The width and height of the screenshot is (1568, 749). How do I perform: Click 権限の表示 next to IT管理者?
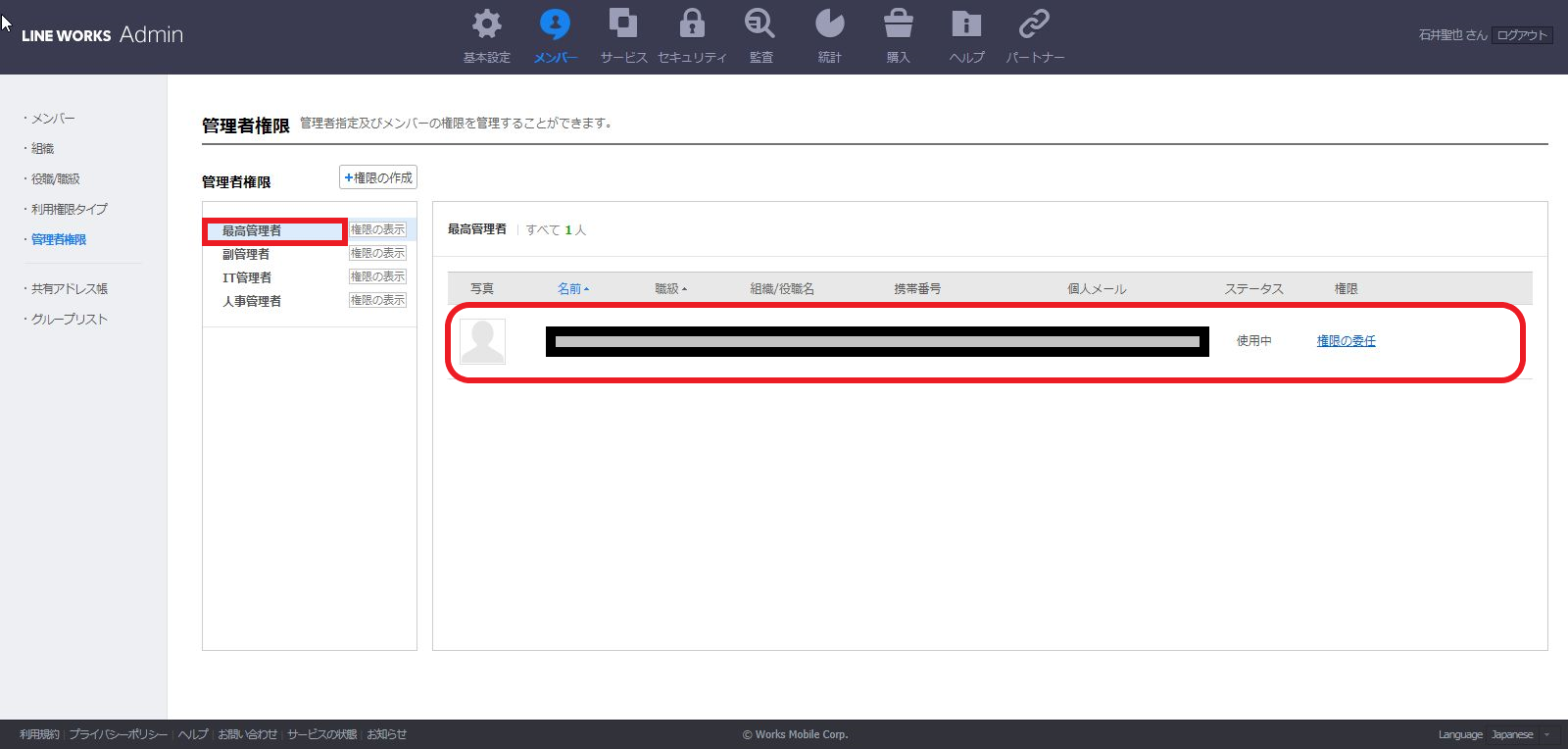click(x=377, y=277)
